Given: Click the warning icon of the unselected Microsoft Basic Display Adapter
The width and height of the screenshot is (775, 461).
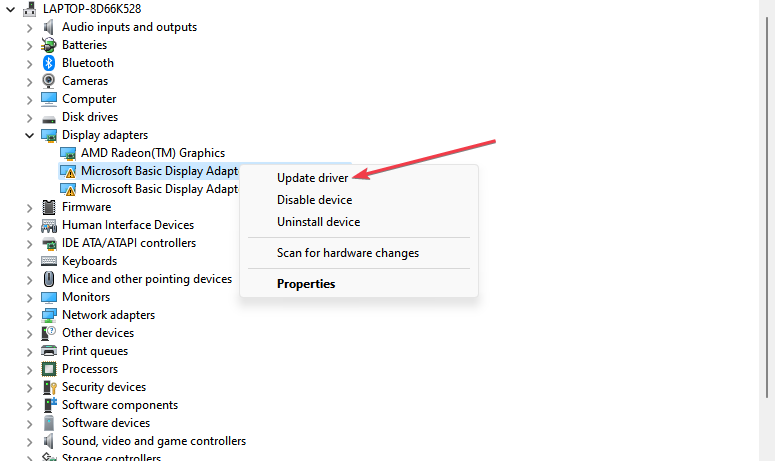Looking at the screenshot, I should [68, 189].
